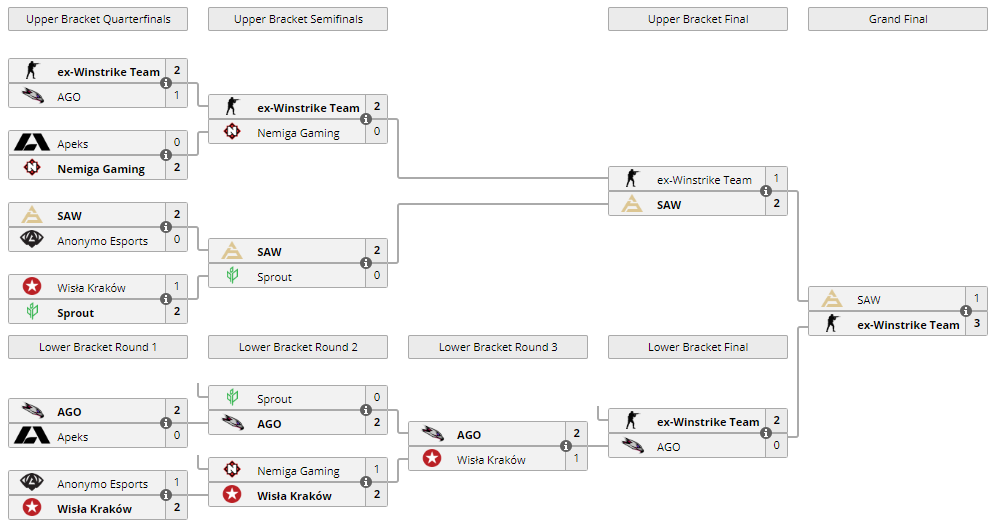
Task: Click ex-Winstrike Team's logo in the Upper Bracket Final
Action: (x=632, y=180)
